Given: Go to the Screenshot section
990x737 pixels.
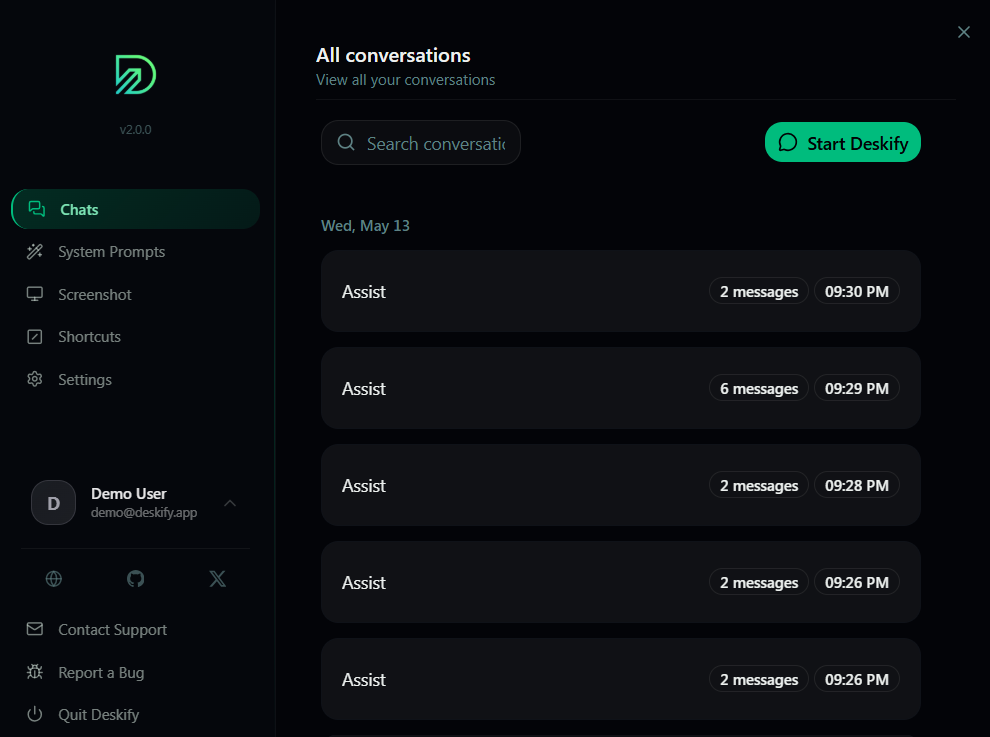Looking at the screenshot, I should 136,294.
